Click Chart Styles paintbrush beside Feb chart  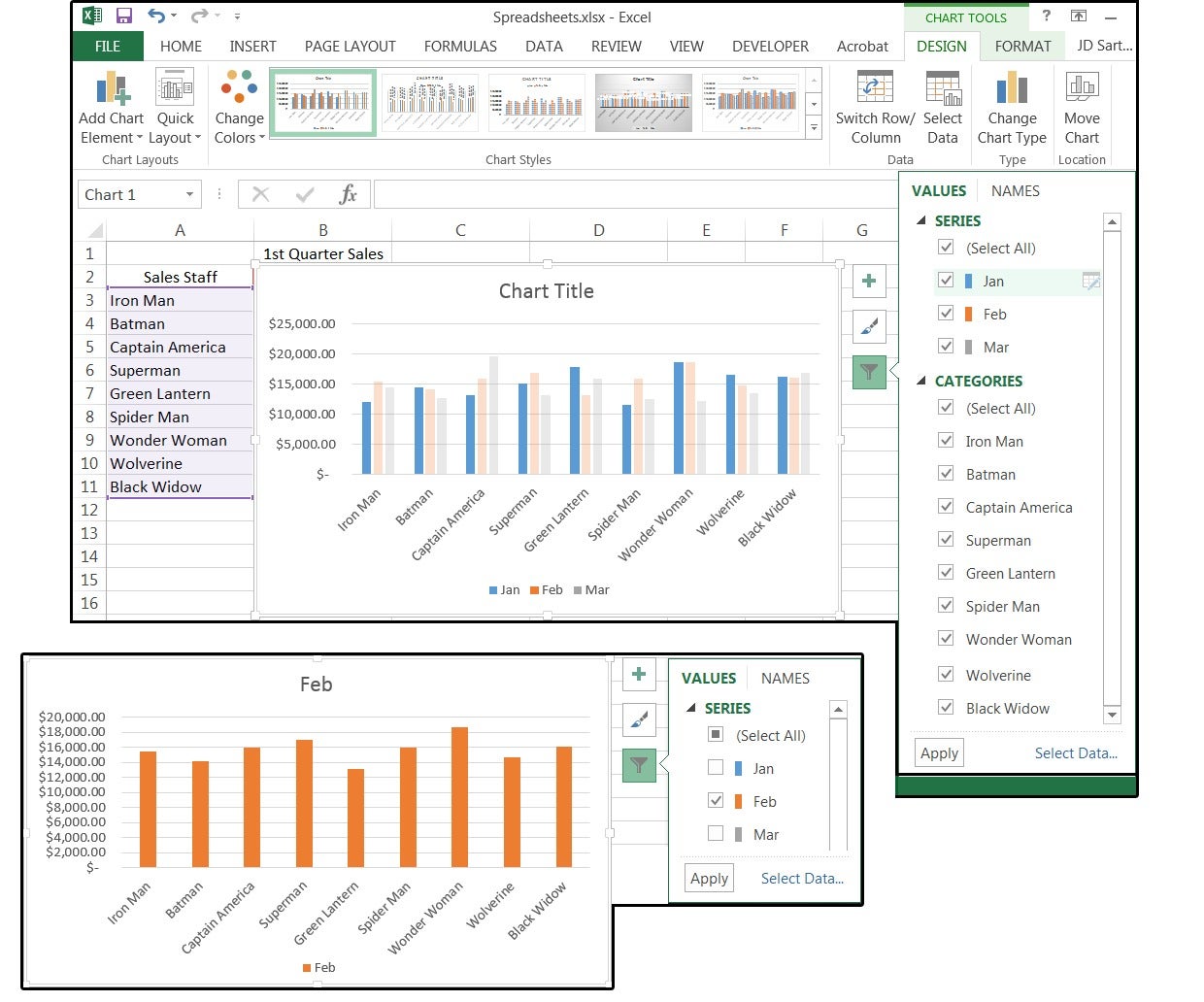point(639,719)
